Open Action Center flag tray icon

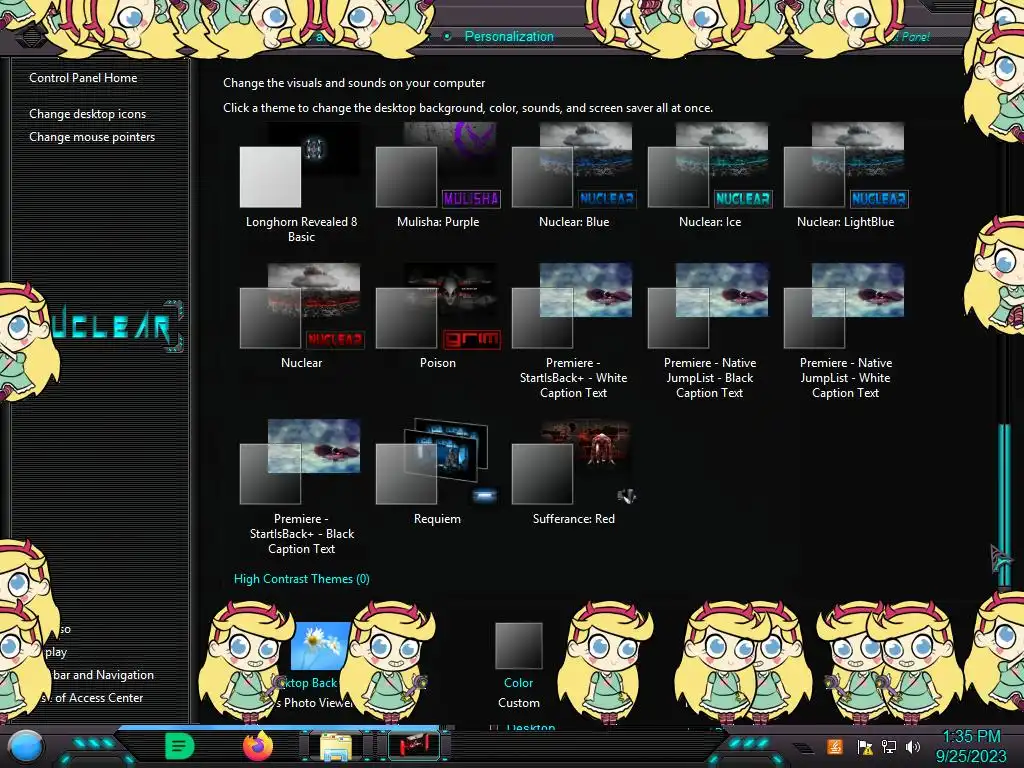pos(865,746)
